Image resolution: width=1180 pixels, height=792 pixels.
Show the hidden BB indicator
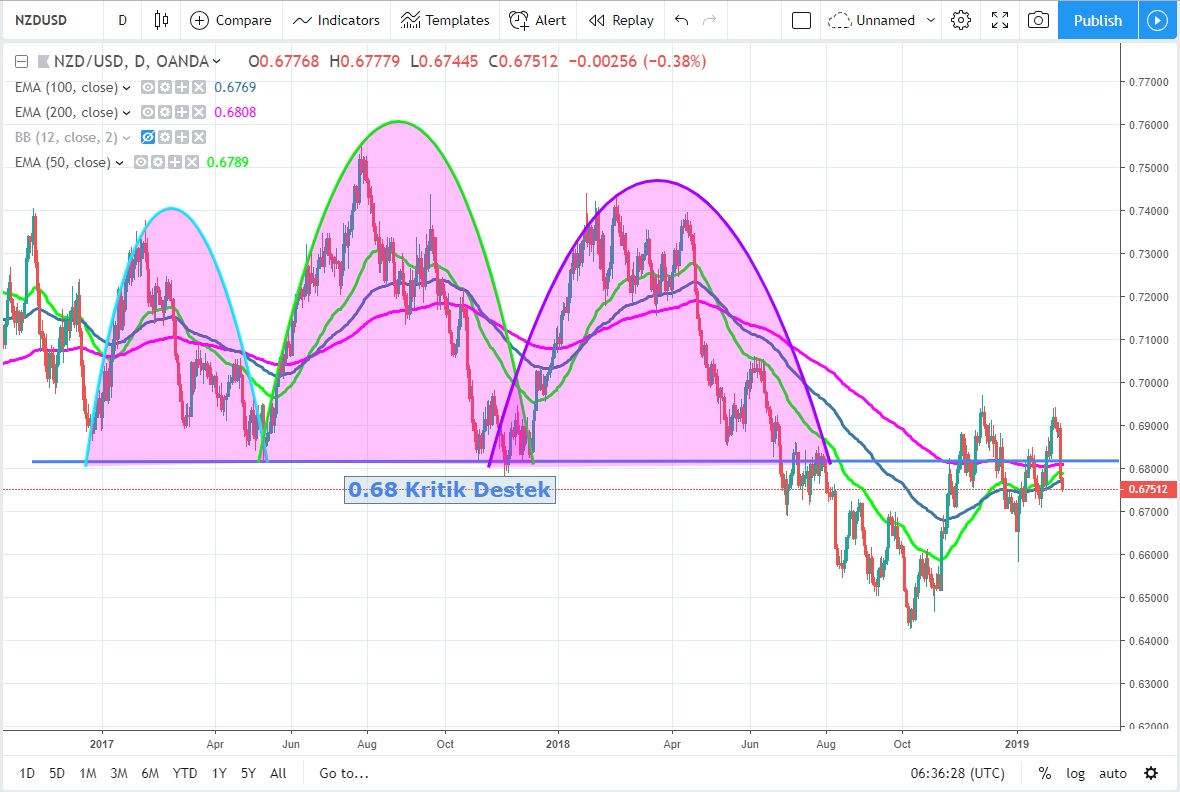coord(149,138)
